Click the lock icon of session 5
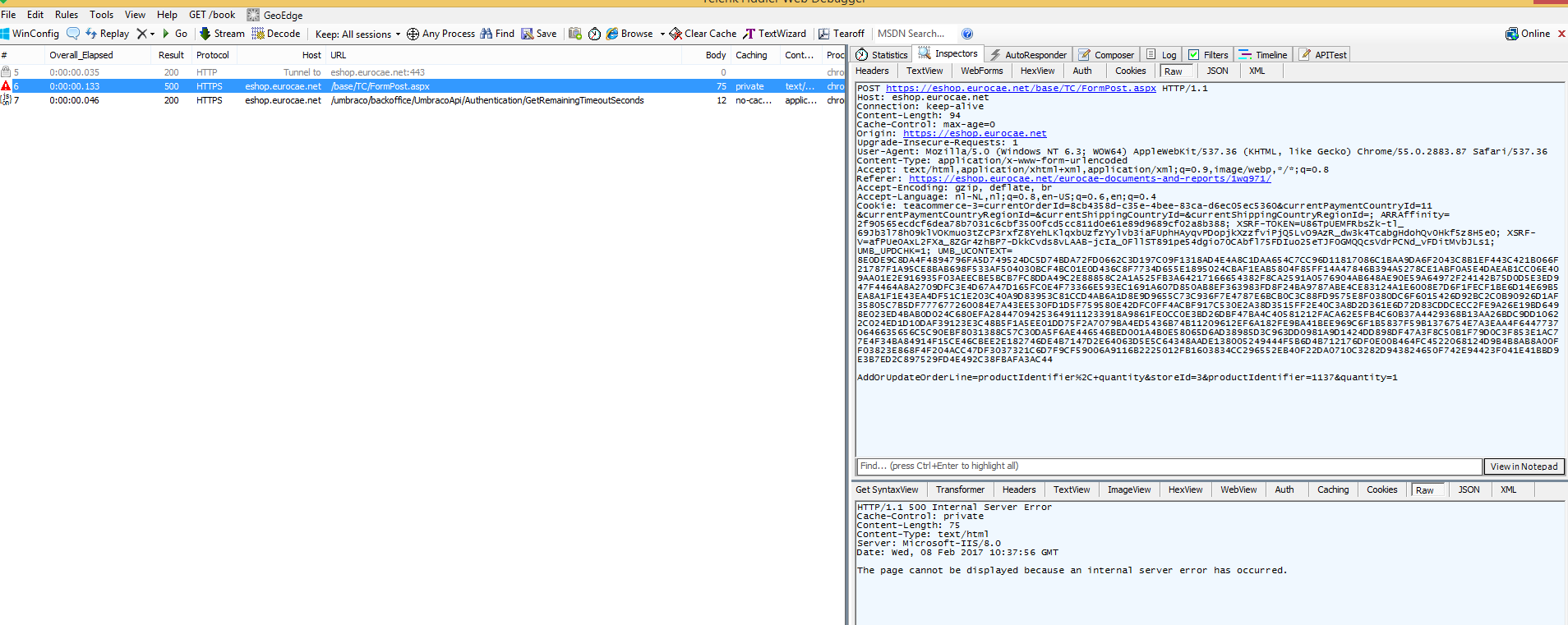This screenshot has height=625, width=1568. point(6,72)
